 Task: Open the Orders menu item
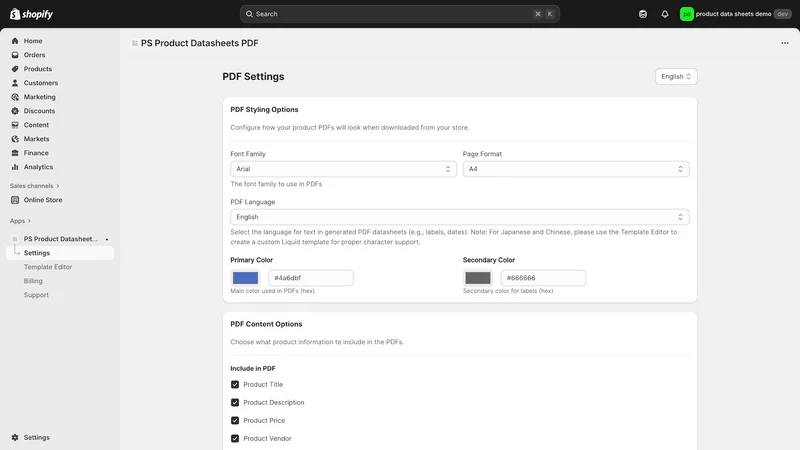(x=60, y=55)
